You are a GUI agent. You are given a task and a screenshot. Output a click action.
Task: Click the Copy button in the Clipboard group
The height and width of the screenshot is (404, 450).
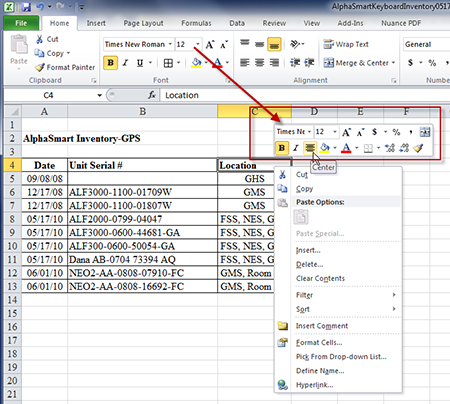[x=52, y=53]
